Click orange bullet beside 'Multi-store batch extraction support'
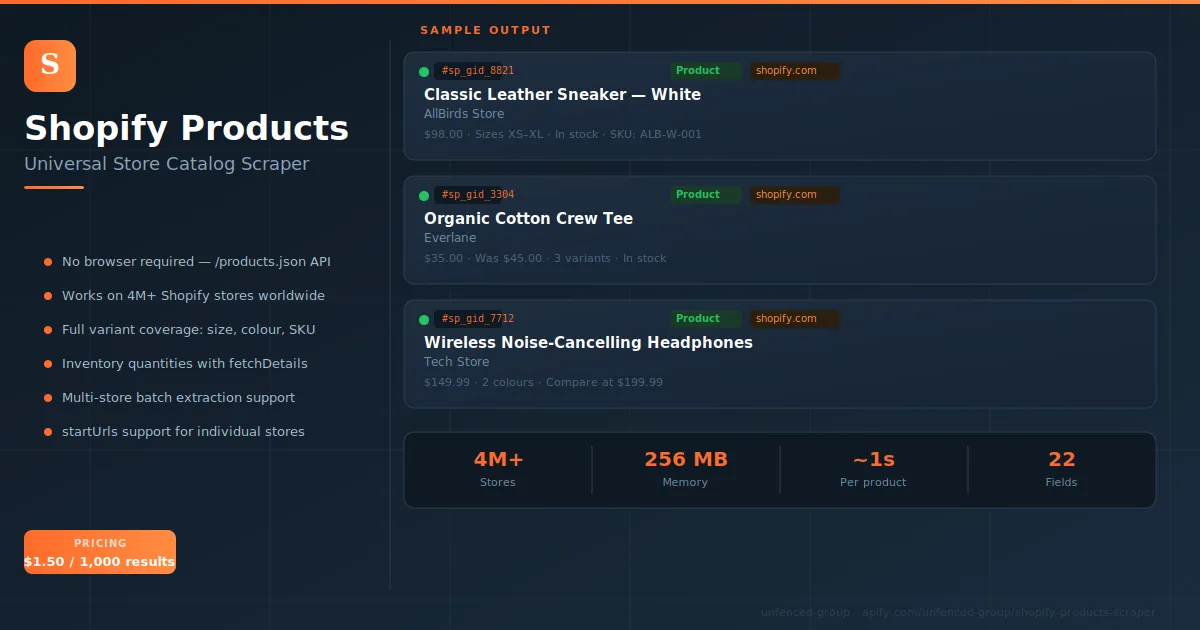Screen dimensions: 1200x630 tap(48, 398)
